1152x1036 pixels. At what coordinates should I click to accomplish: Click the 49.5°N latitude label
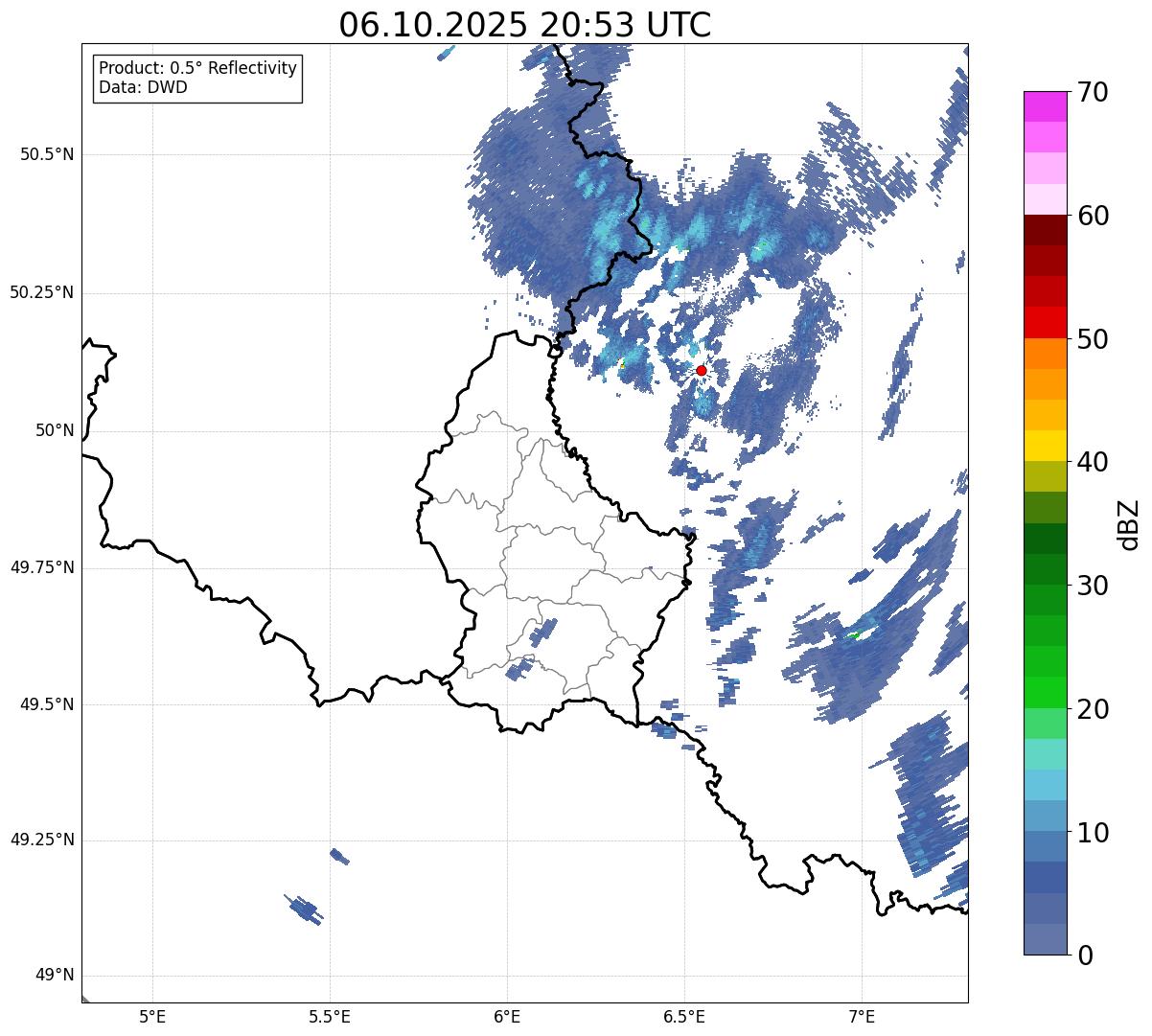(x=47, y=704)
